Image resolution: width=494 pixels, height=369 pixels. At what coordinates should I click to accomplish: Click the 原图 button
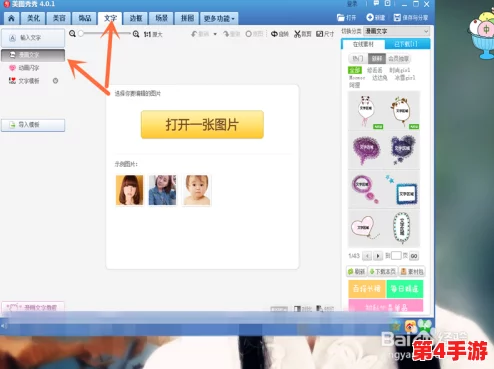click(x=254, y=34)
